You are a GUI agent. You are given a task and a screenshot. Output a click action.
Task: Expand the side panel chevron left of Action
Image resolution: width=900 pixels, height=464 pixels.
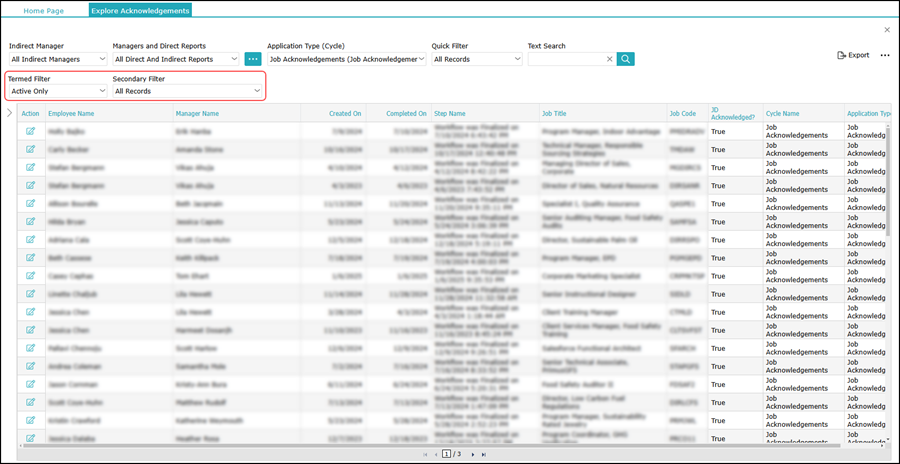[x=10, y=113]
